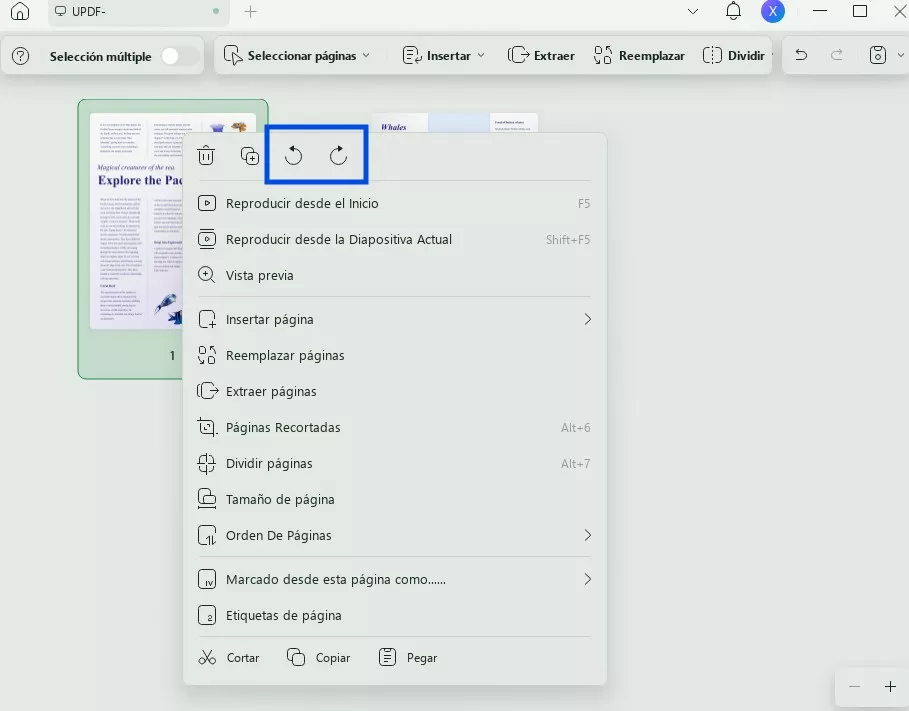Image resolution: width=909 pixels, height=711 pixels.
Task: Click the Extraer páginas icon in menu
Action: (x=208, y=391)
